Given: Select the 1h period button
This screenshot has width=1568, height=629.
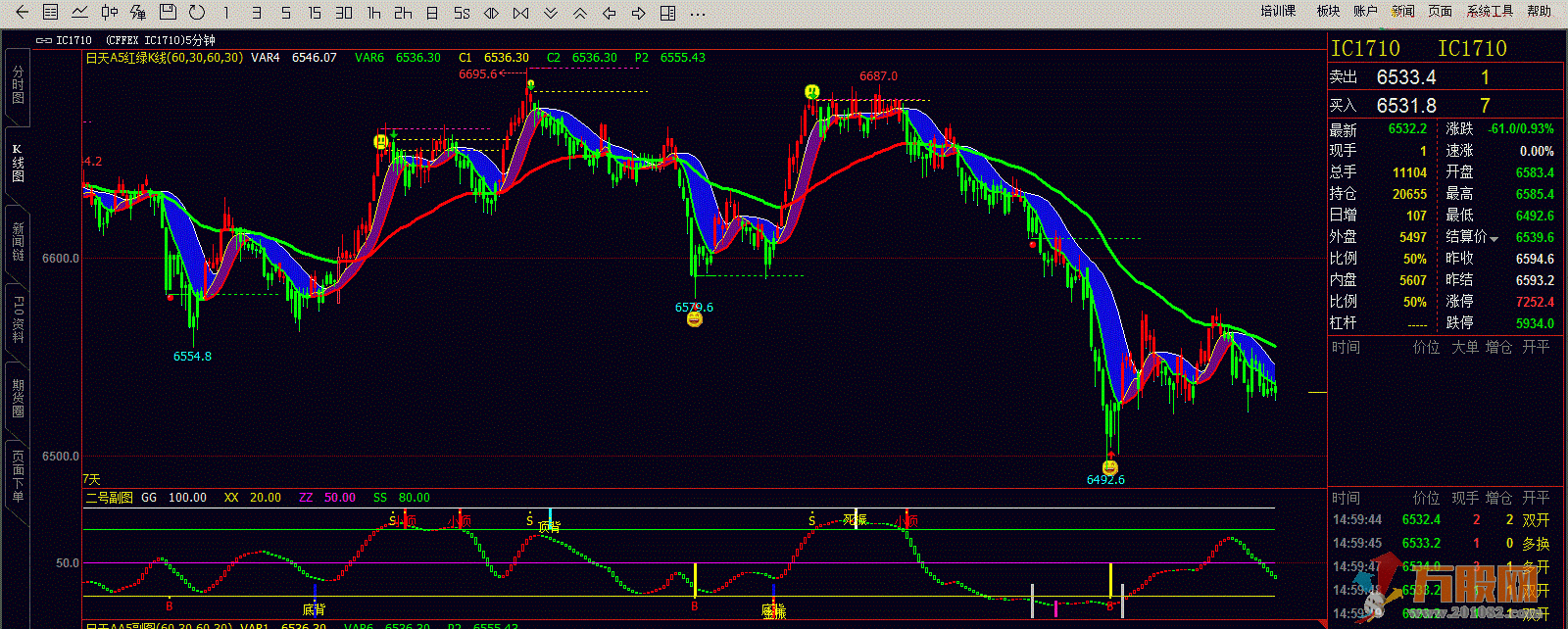Looking at the screenshot, I should pyautogui.click(x=373, y=13).
